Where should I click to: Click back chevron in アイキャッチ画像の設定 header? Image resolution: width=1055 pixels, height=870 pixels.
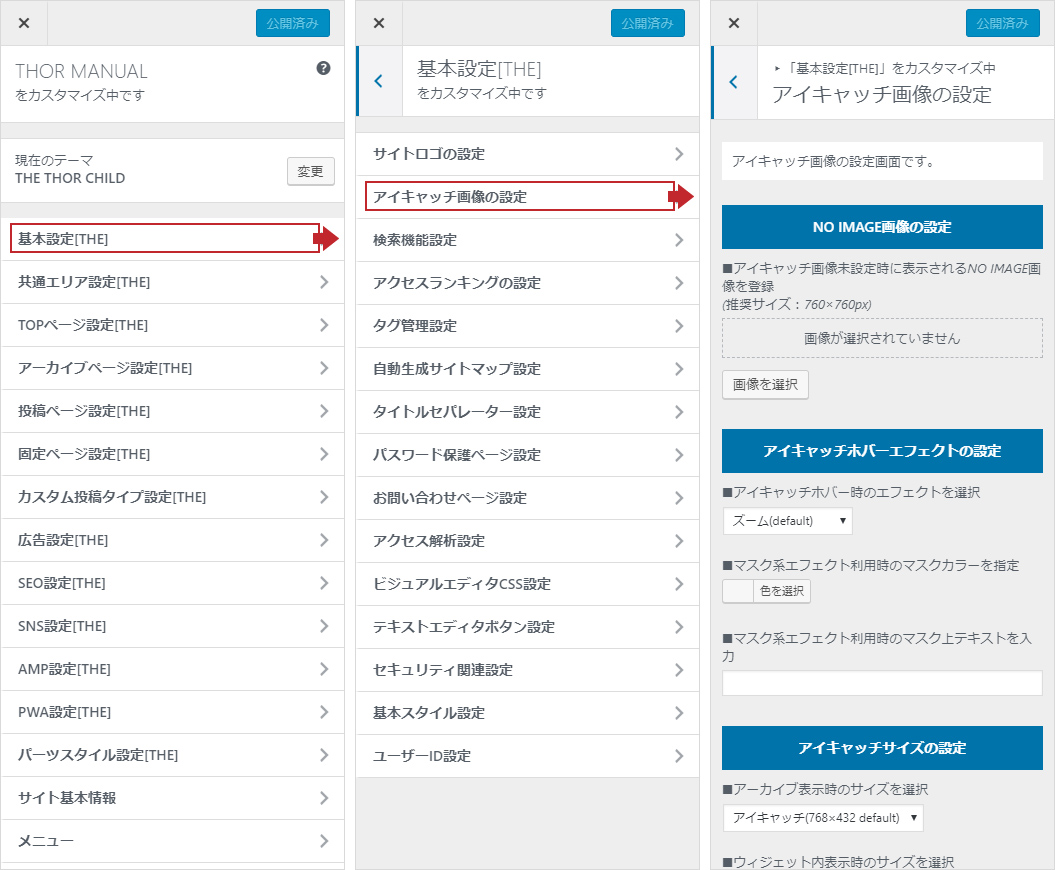pyautogui.click(x=734, y=82)
